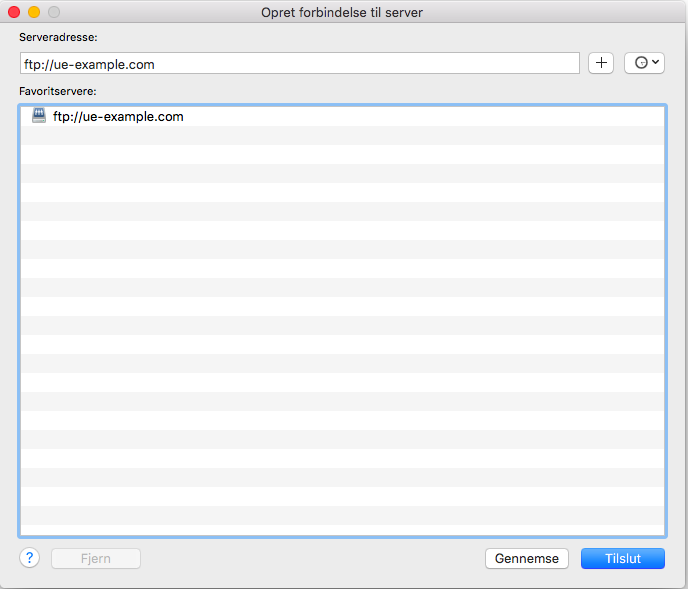Click the Fjern button

[x=96, y=559]
